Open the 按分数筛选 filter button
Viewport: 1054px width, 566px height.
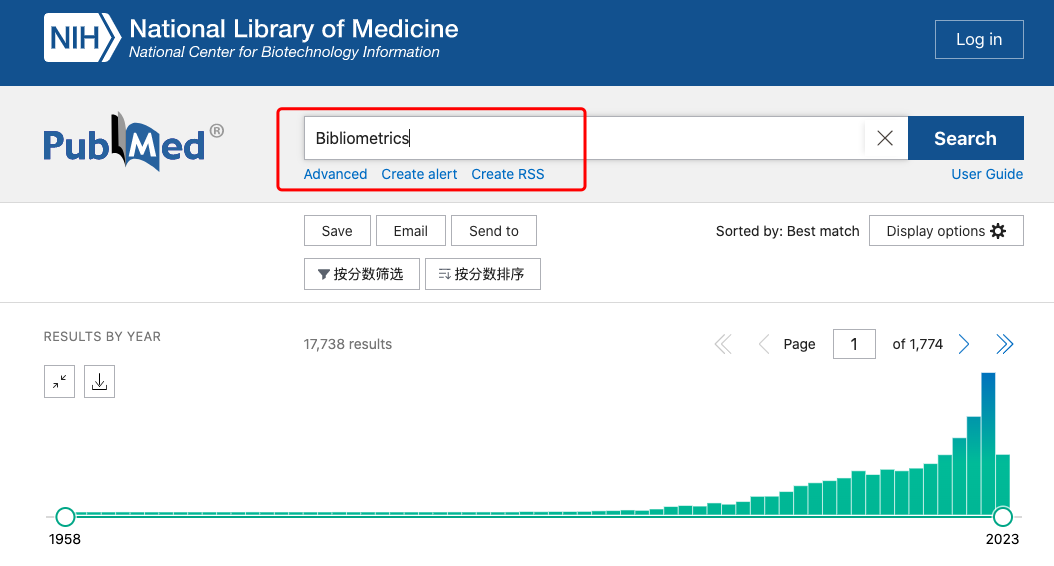[x=361, y=274]
